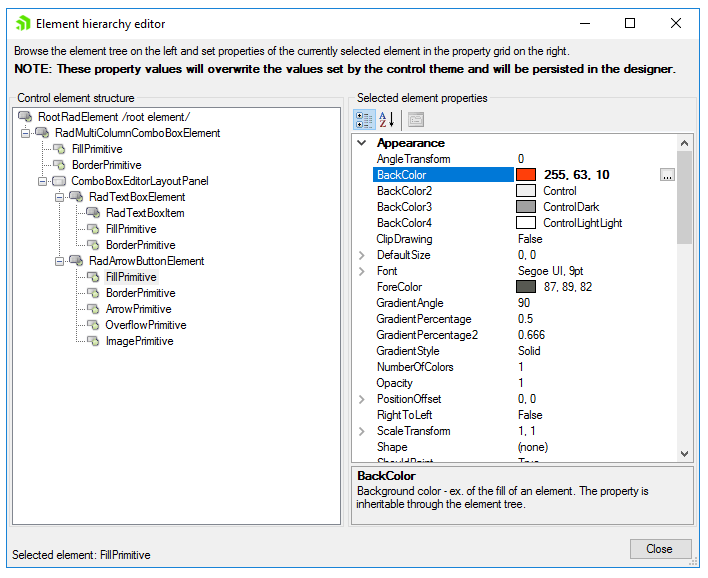
Task: Select the ImagePrimitive node
Action: pyautogui.click(x=139, y=341)
